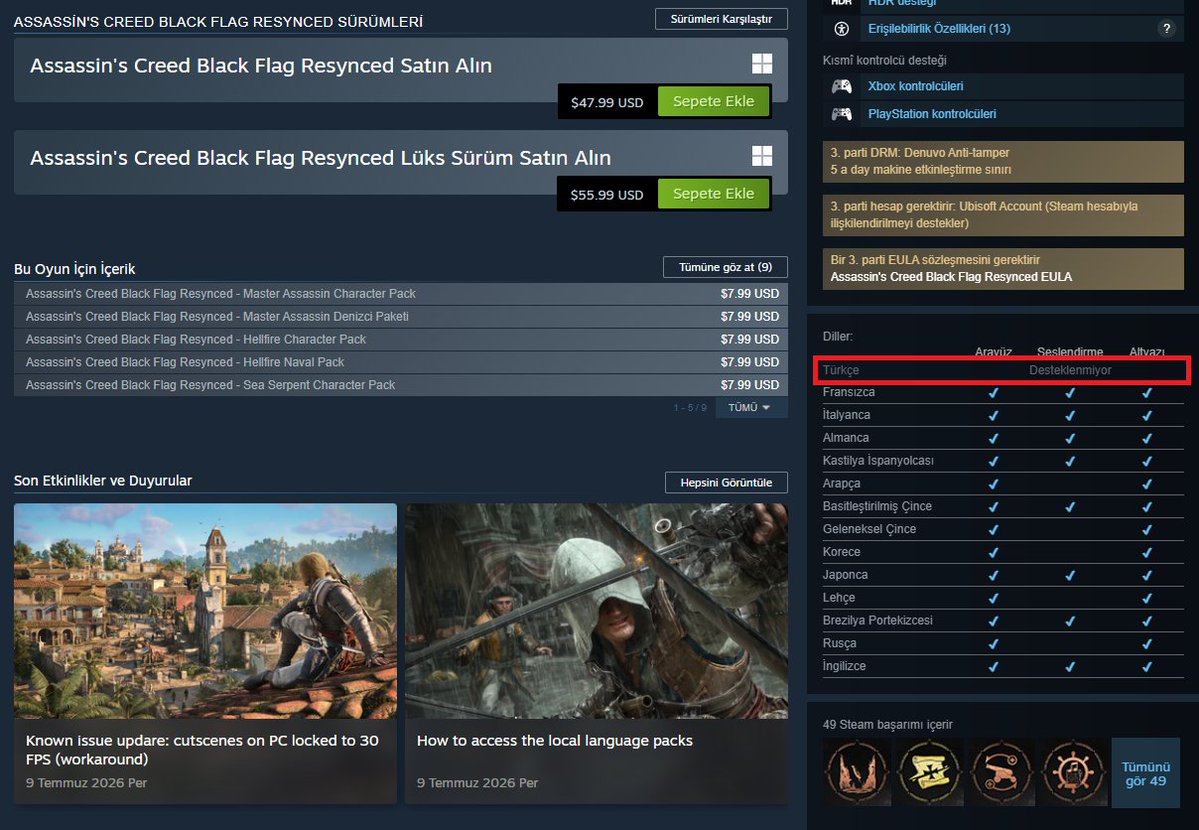1199x830 pixels.
Task: Open 'How to access the local language packs'
Action: tap(554, 740)
